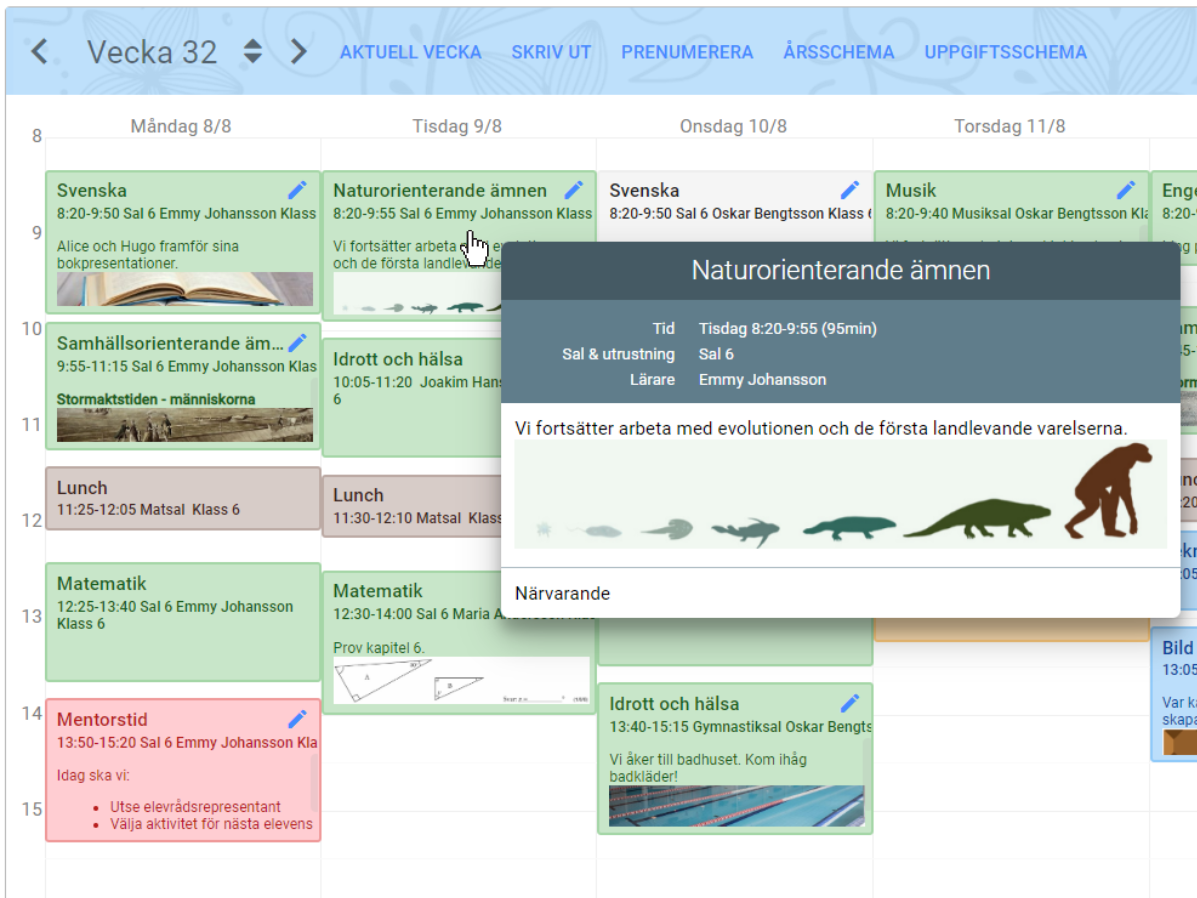
Task: Open the week number selector arrows
Action: (x=253, y=52)
